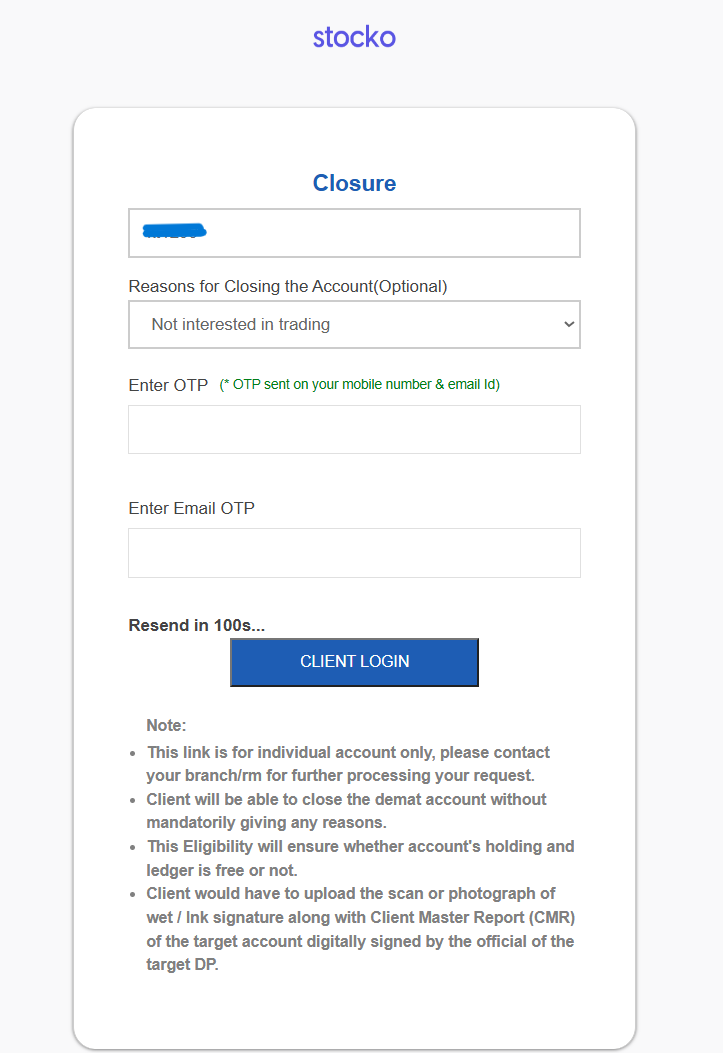Click the 'Resend in 100s...' text
Screen dimensions: 723x1053
[x=197, y=625]
